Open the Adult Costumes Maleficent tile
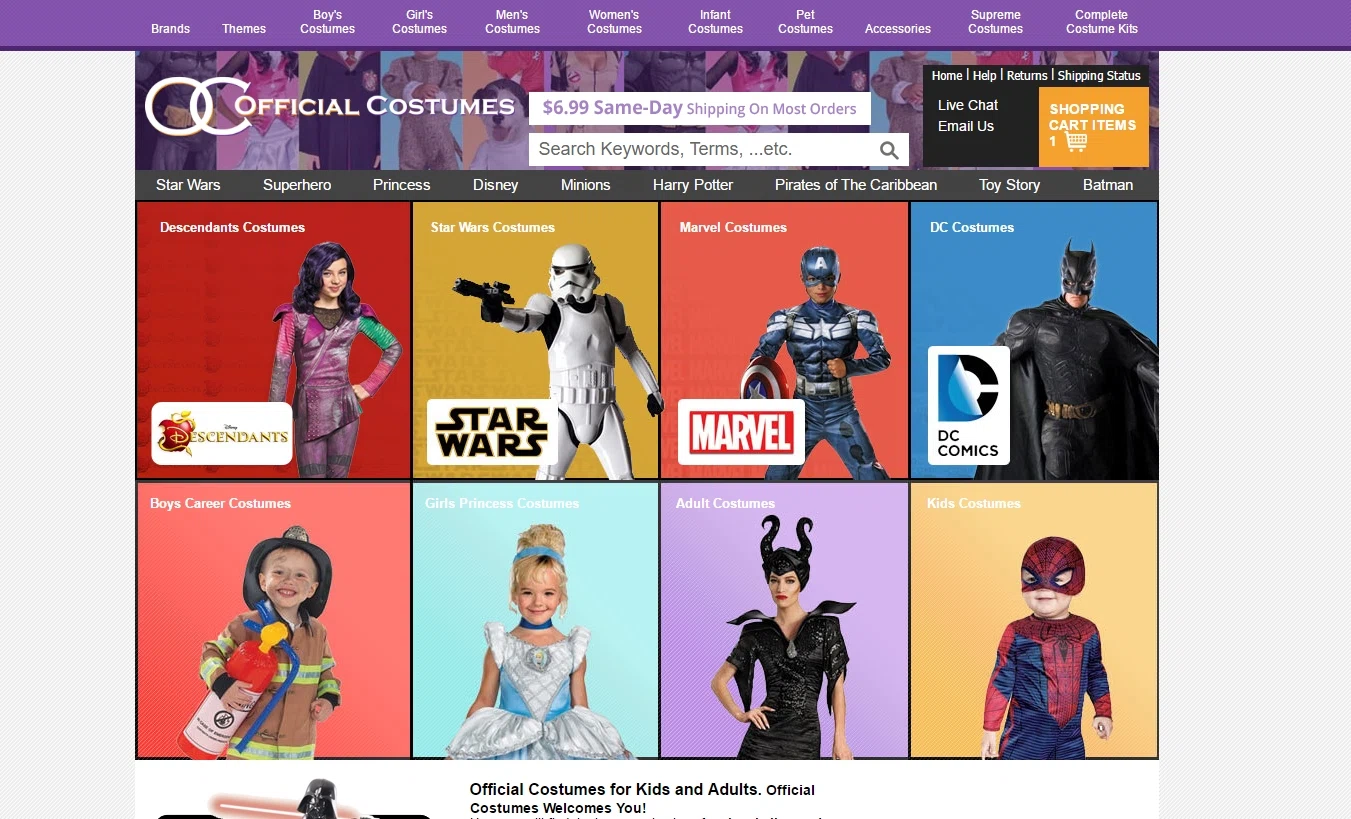Screen dimensions: 1351x819 click(785, 621)
